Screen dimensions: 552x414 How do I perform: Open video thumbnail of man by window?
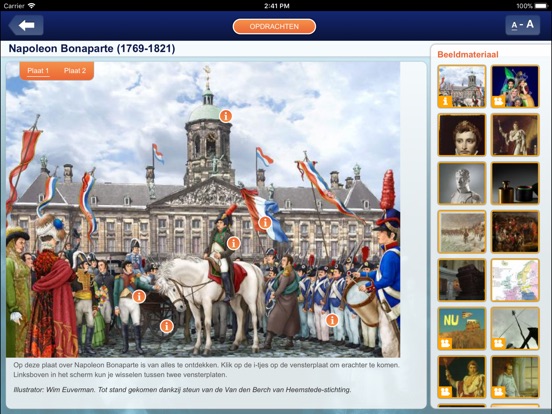[515, 377]
